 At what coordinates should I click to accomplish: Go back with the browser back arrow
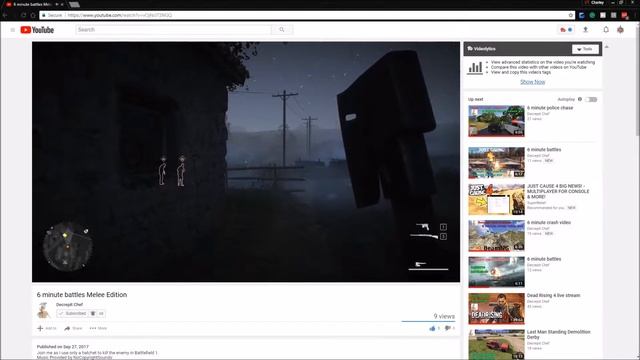click(x=5, y=15)
